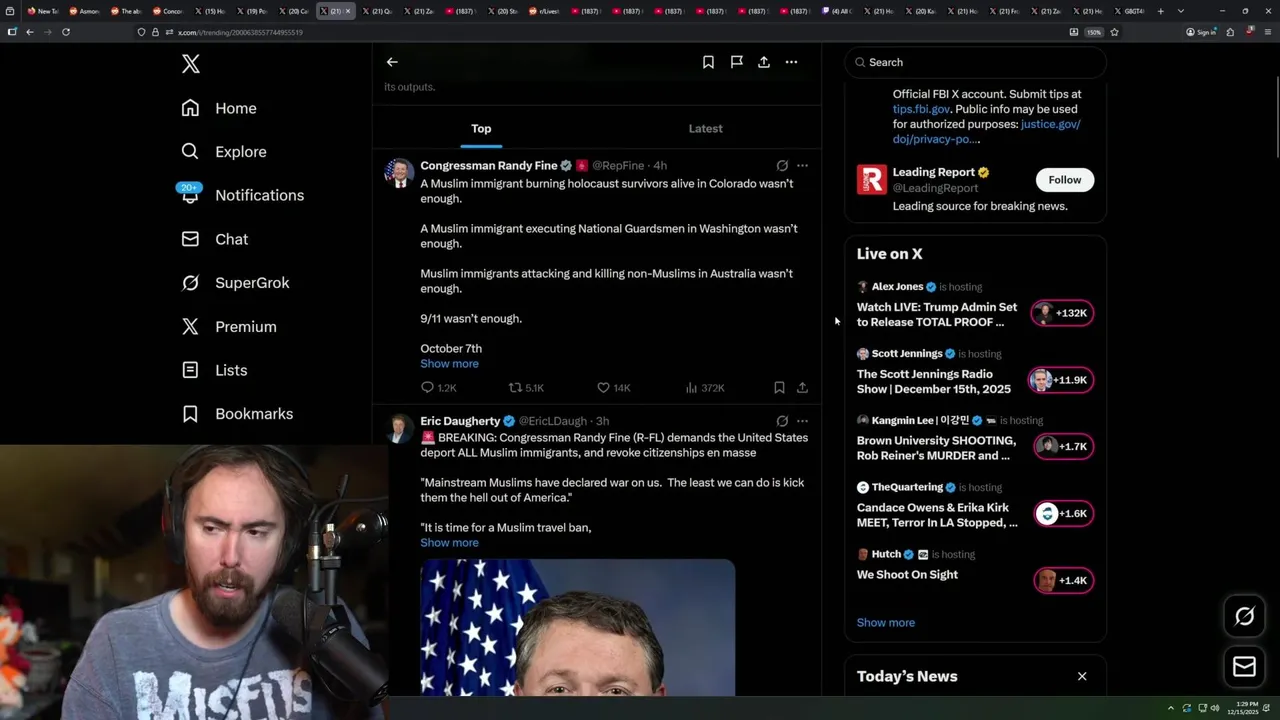The height and width of the screenshot is (720, 1280).
Task: Reply to Randy Fine's post
Action: (x=439, y=388)
